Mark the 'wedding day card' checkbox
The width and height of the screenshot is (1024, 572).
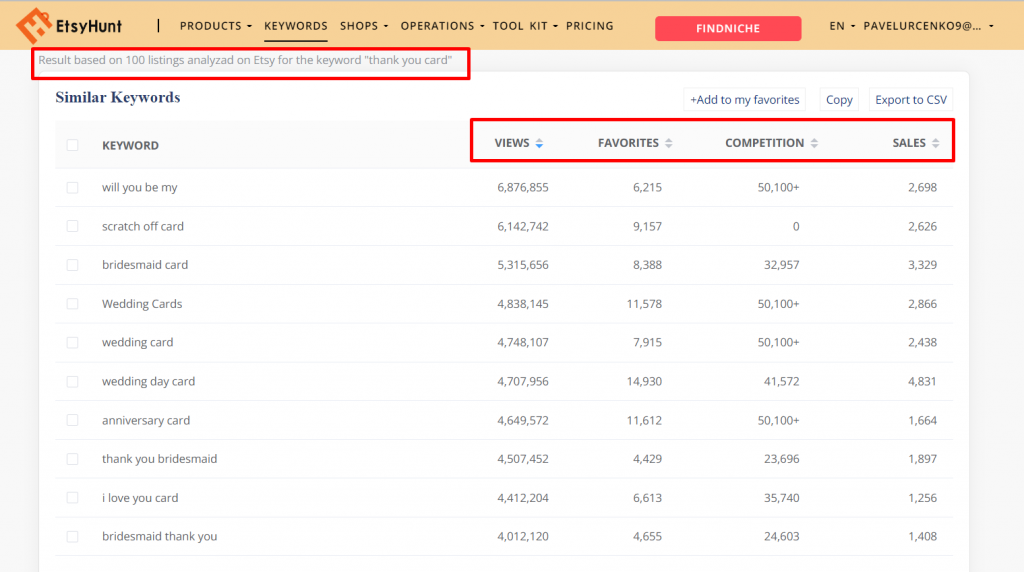pos(72,382)
